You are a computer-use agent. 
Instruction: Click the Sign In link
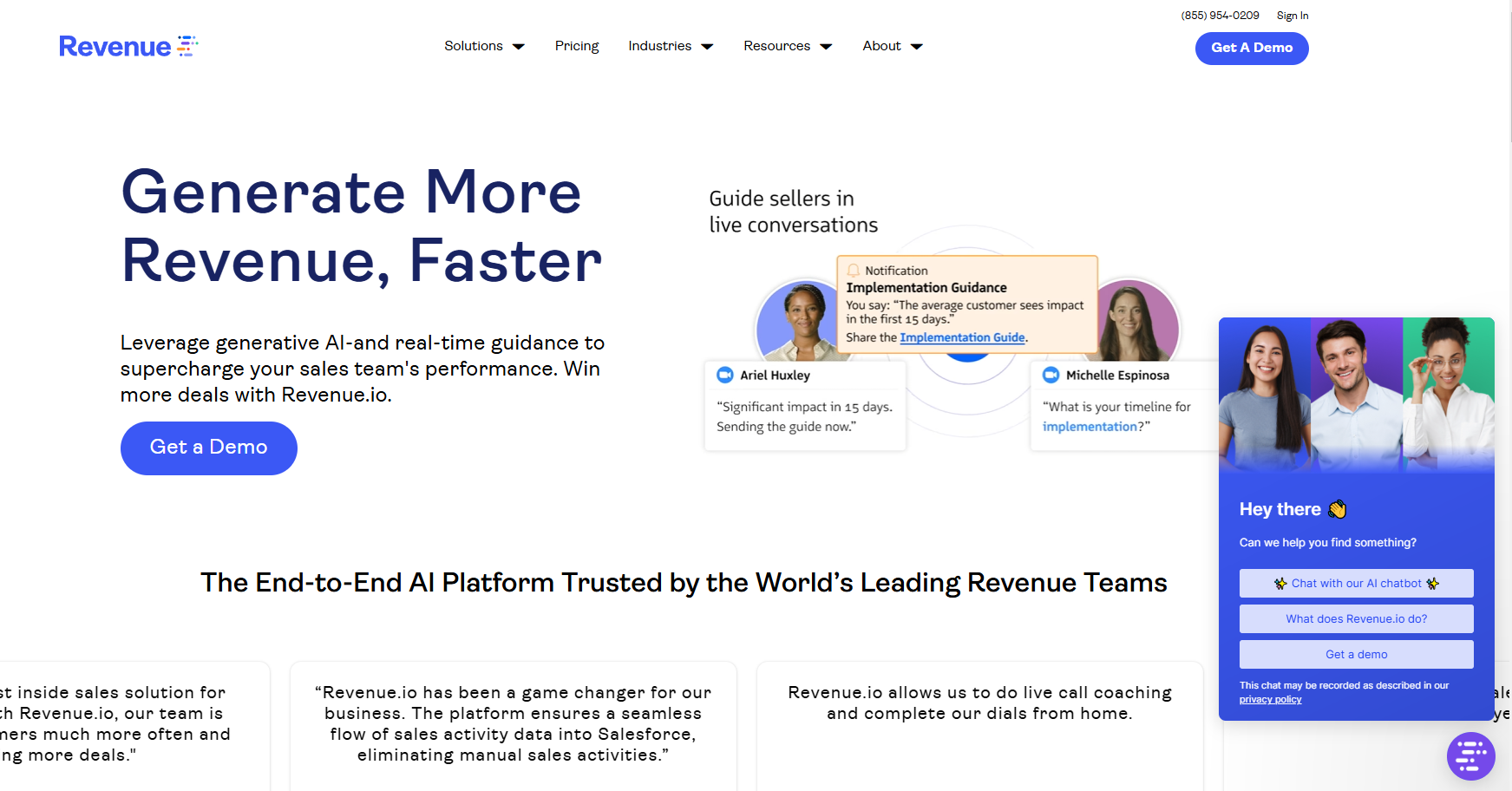[1292, 15]
